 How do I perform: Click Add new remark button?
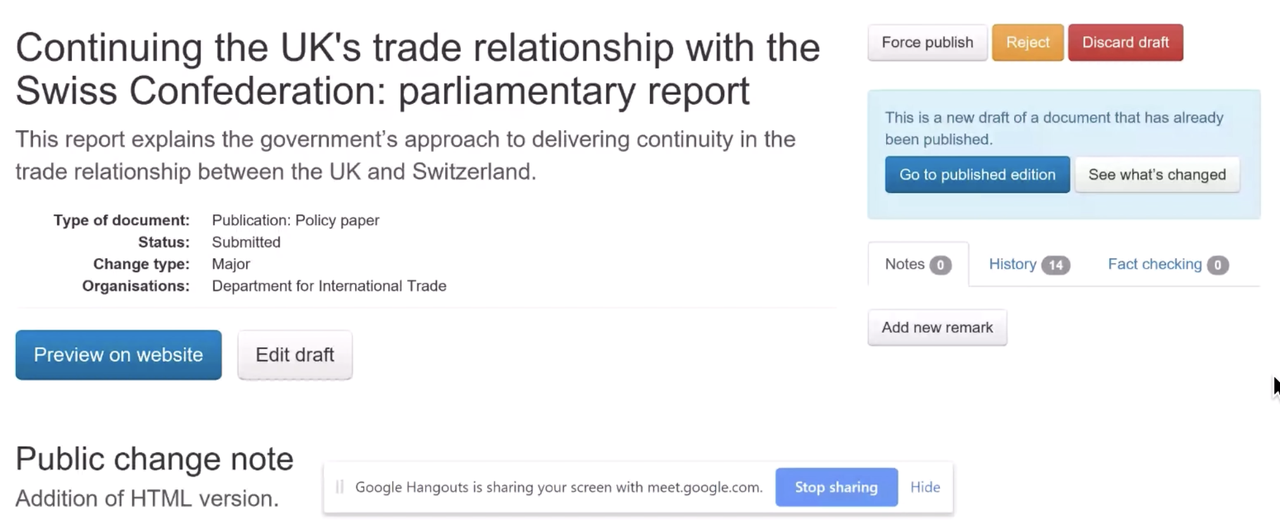click(x=937, y=328)
